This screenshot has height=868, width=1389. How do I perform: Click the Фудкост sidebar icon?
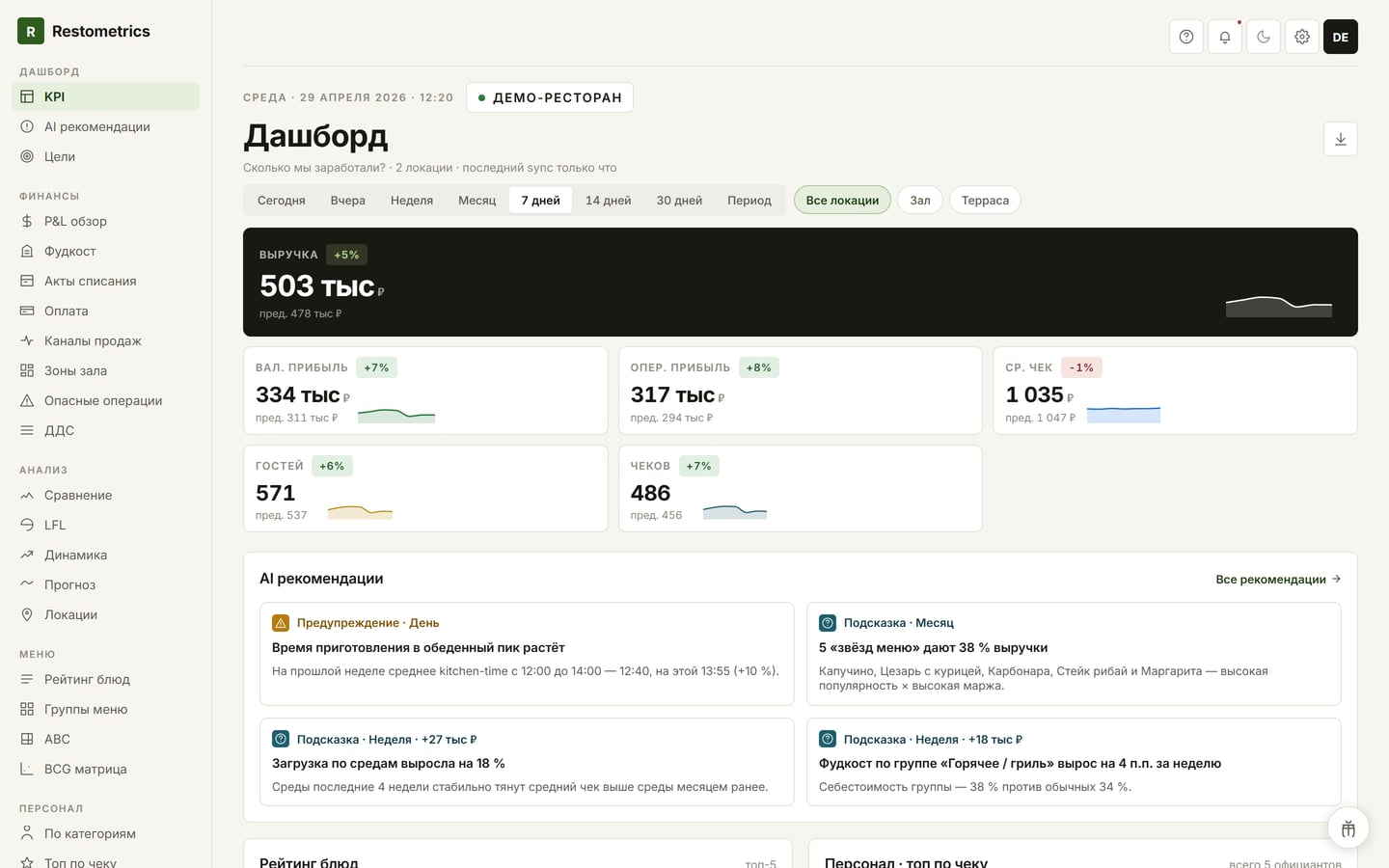[x=27, y=251]
